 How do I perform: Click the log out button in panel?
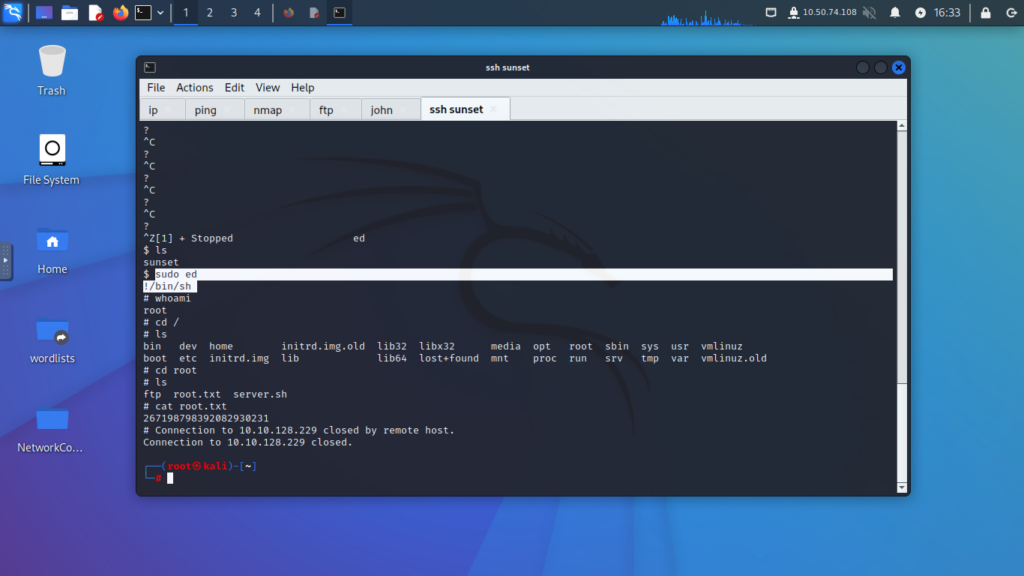pos(1009,13)
